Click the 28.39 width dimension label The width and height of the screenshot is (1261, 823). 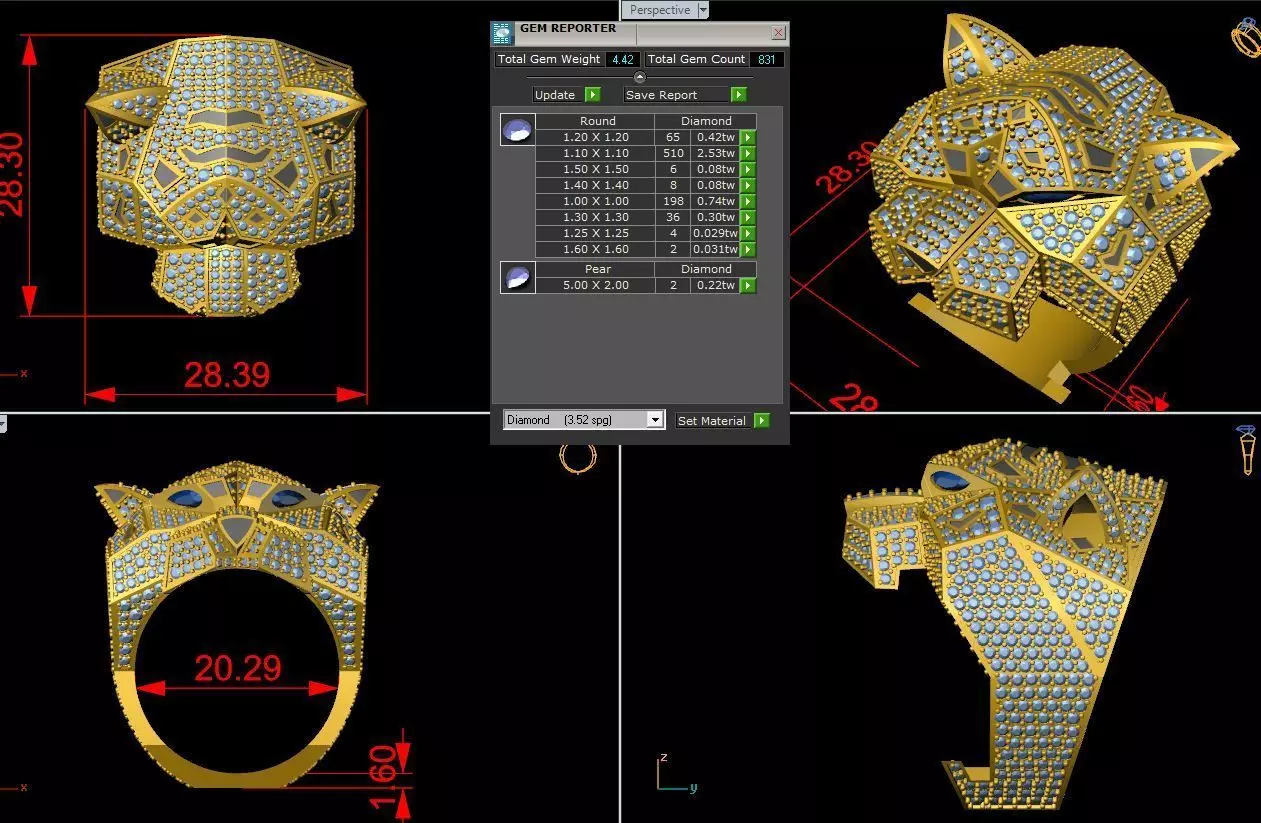click(x=227, y=375)
